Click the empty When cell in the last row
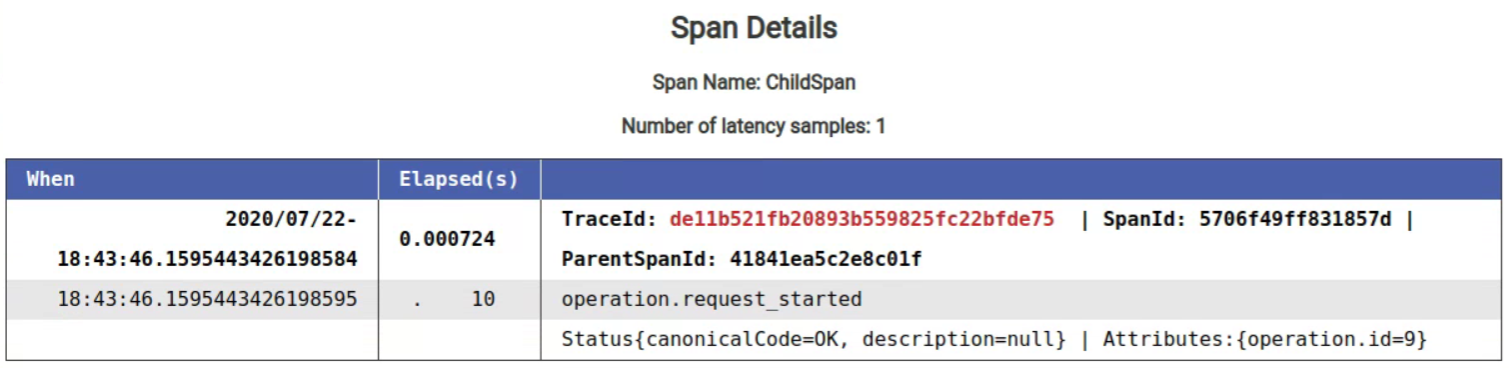1509x368 pixels. pyautogui.click(x=192, y=340)
